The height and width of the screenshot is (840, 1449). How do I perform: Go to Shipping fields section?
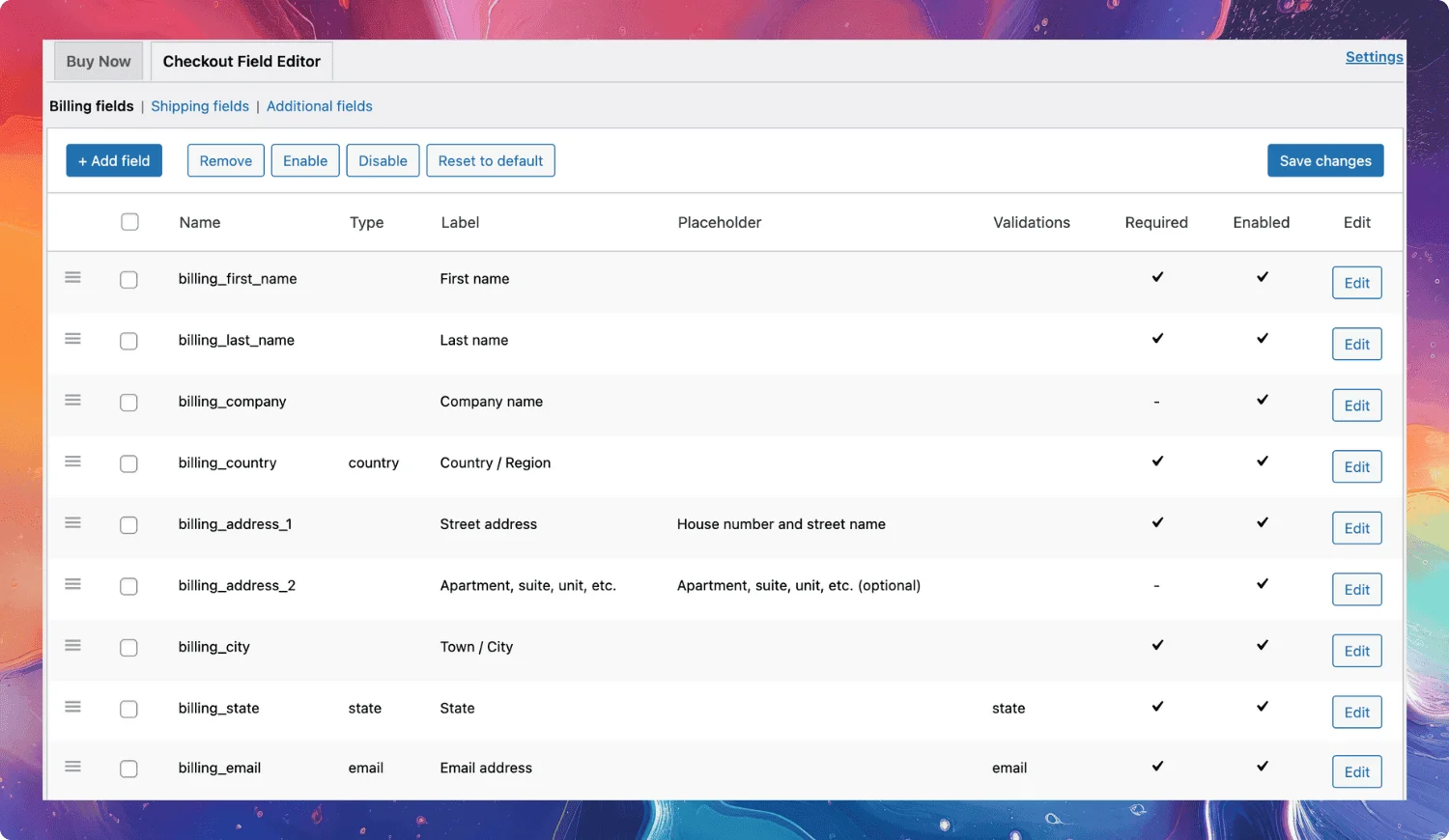pyautogui.click(x=200, y=106)
